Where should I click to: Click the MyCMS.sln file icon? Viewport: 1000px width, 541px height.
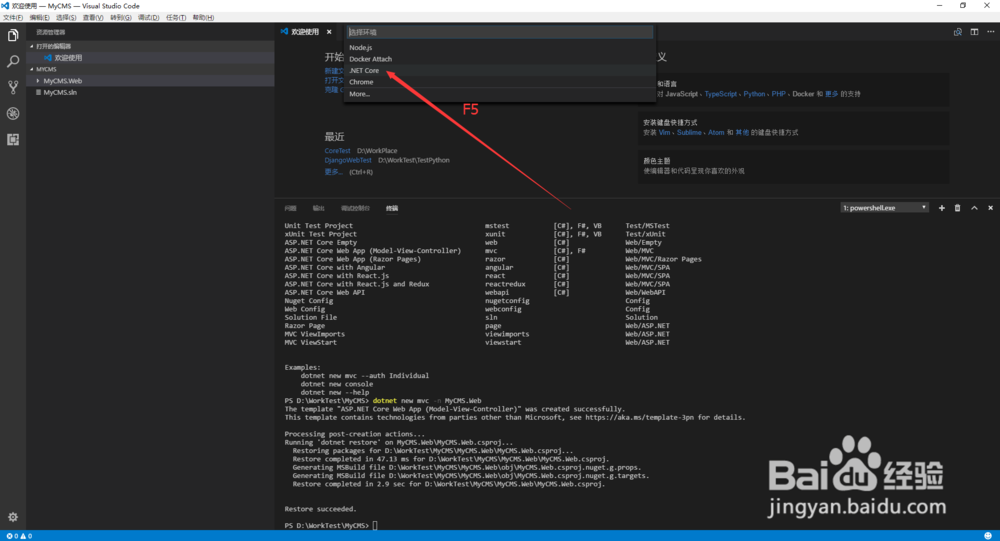[x=38, y=93]
